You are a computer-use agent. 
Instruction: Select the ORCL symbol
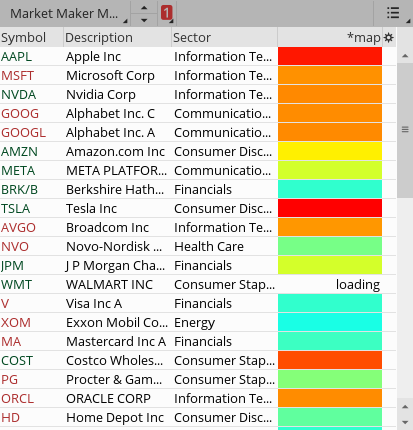pos(17,399)
